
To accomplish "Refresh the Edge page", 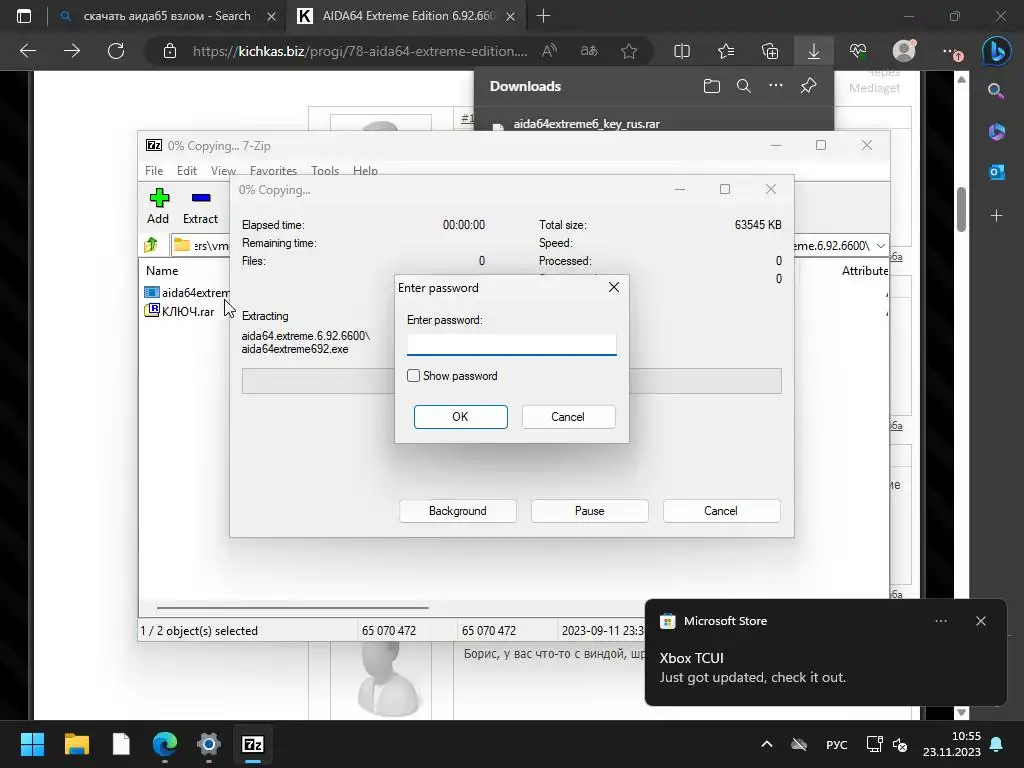I will click(x=116, y=51).
